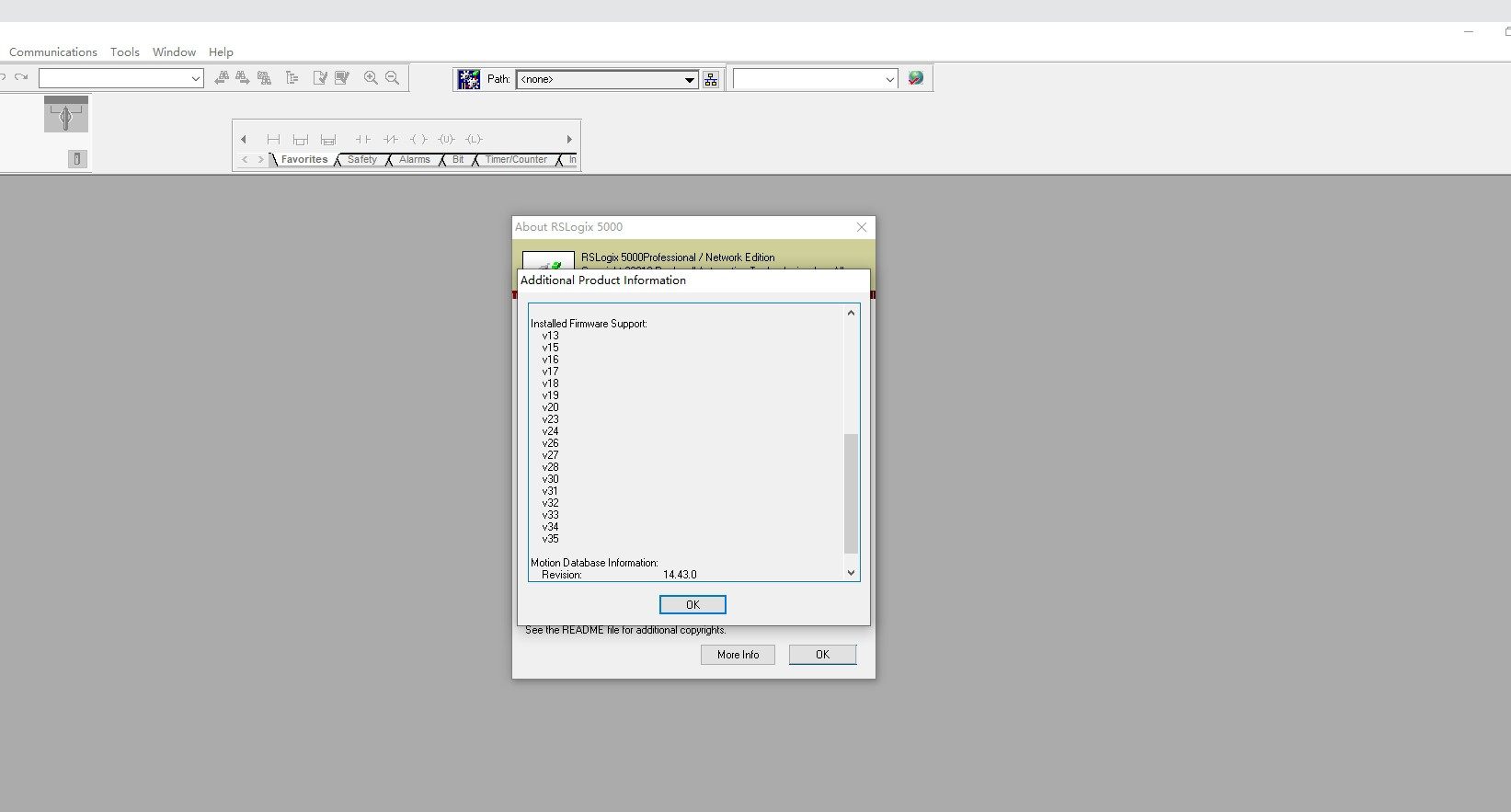Viewport: 1511px width, 812px height.
Task: Click the RSLinx gears icon beside Path
Action: pyautogui.click(x=469, y=79)
